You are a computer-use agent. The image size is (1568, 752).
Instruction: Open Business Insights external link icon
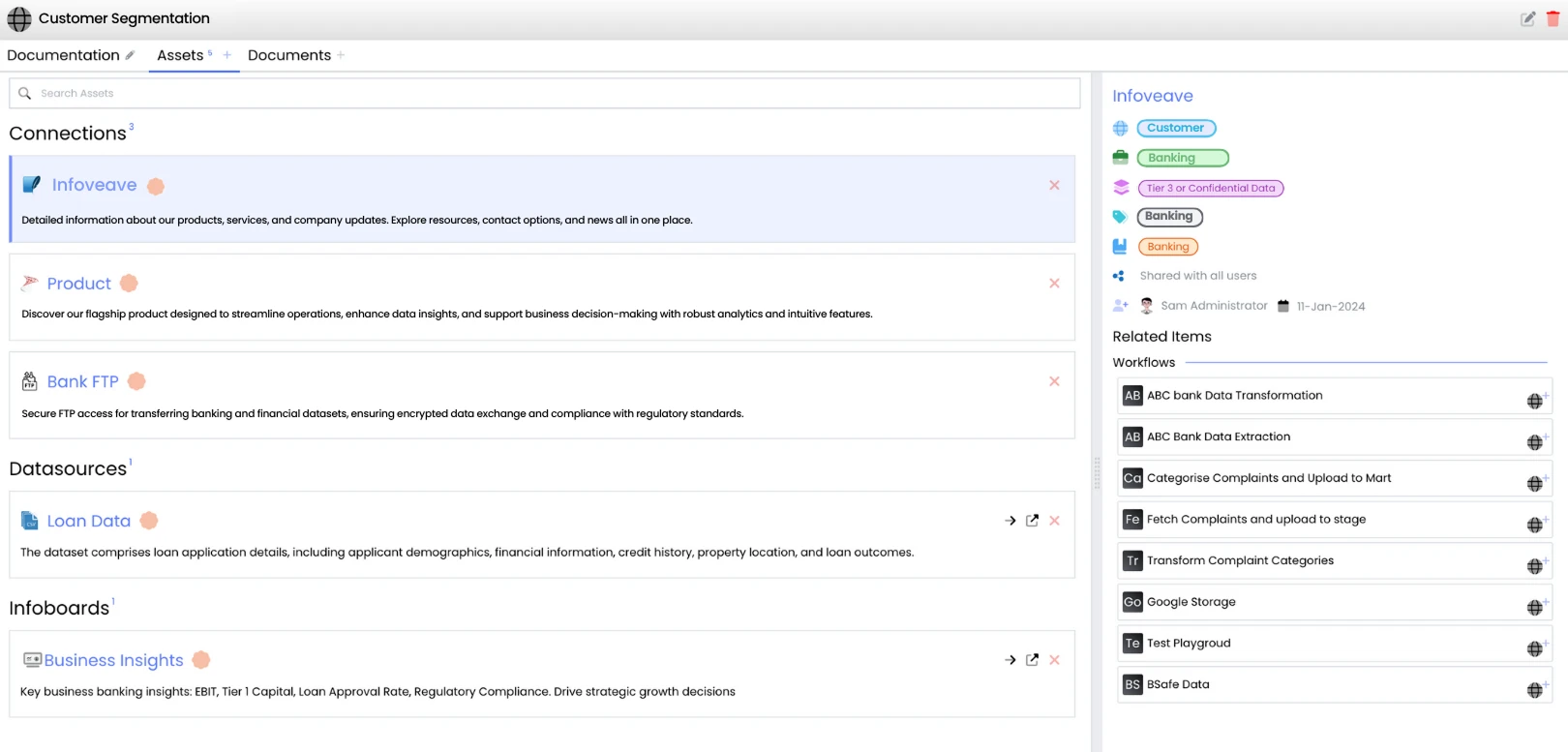pos(1032,660)
